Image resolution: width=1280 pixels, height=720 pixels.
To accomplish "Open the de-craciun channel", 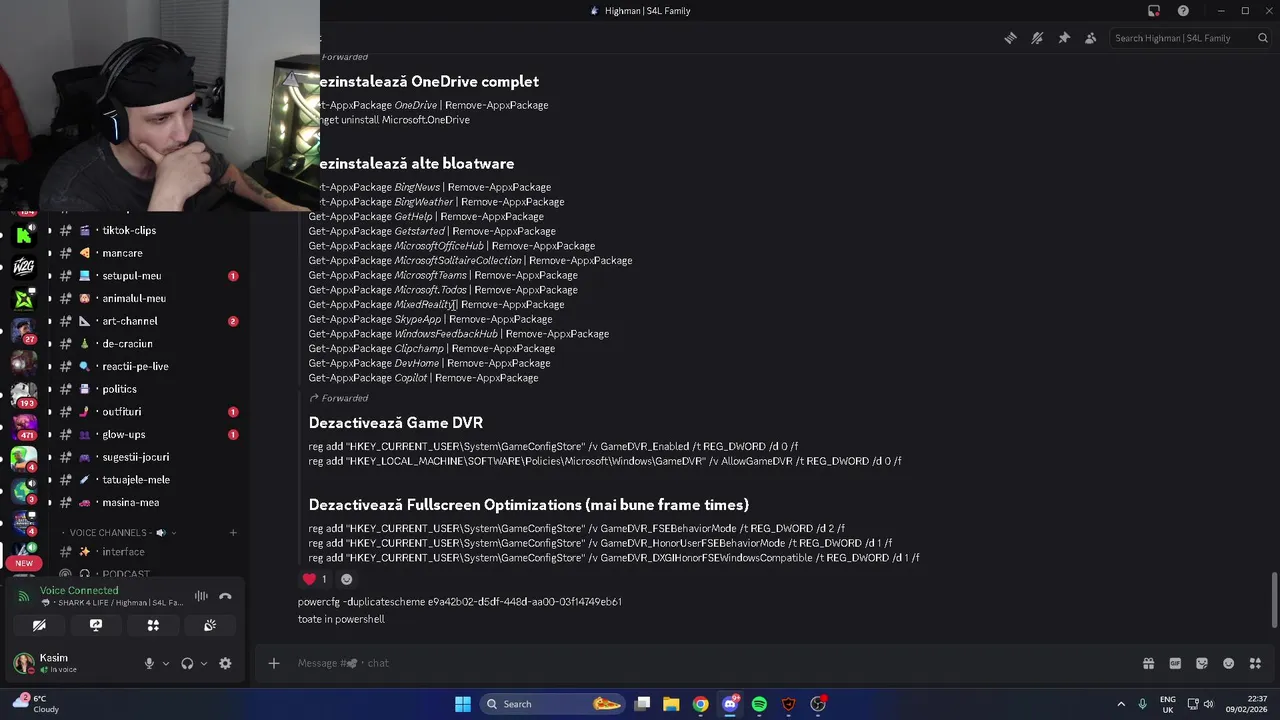I will click(127, 344).
